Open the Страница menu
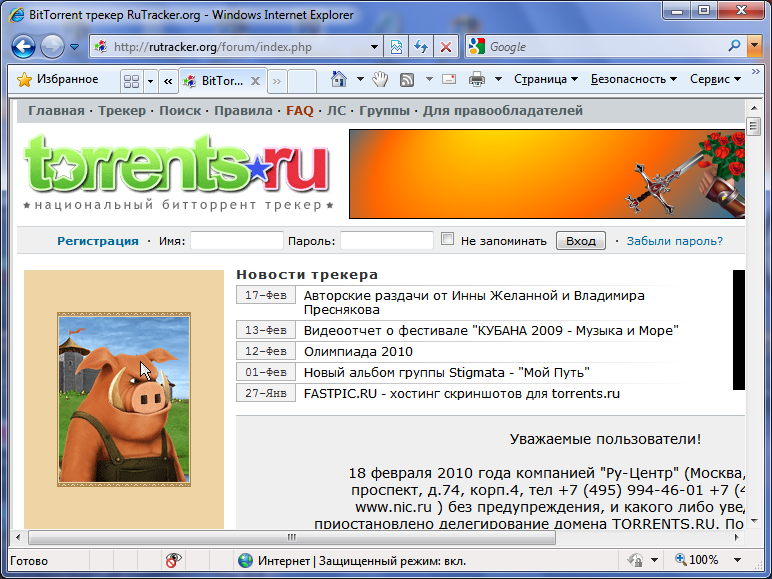The image size is (772, 579). point(546,79)
